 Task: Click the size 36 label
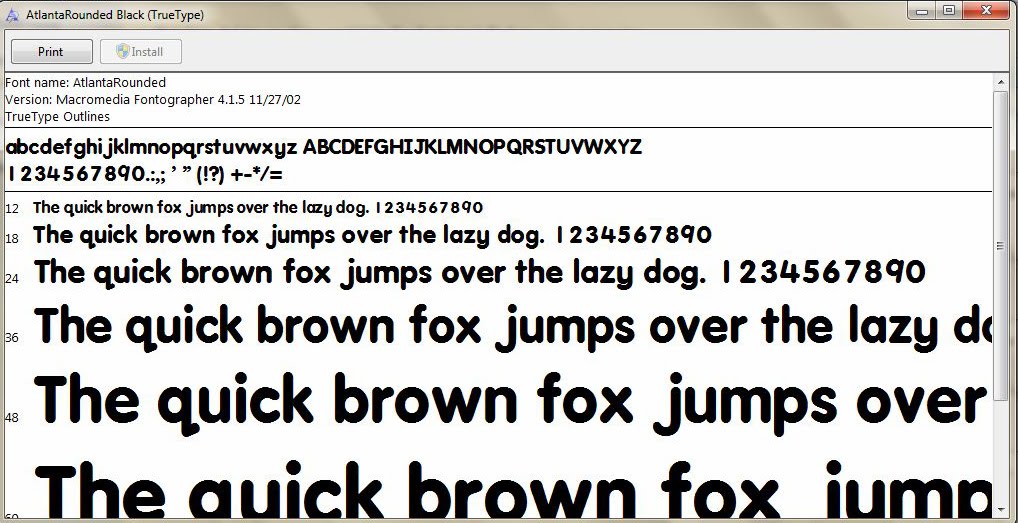pos(12,337)
